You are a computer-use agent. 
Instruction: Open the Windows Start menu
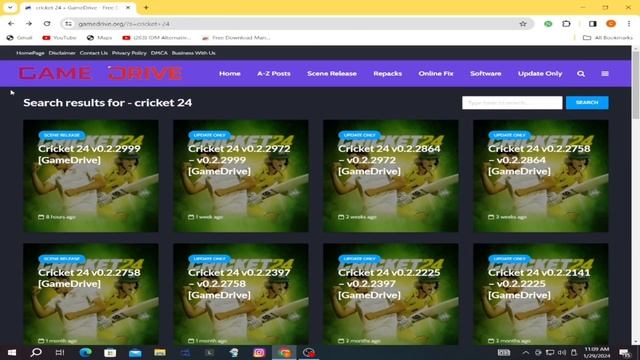tap(12, 353)
